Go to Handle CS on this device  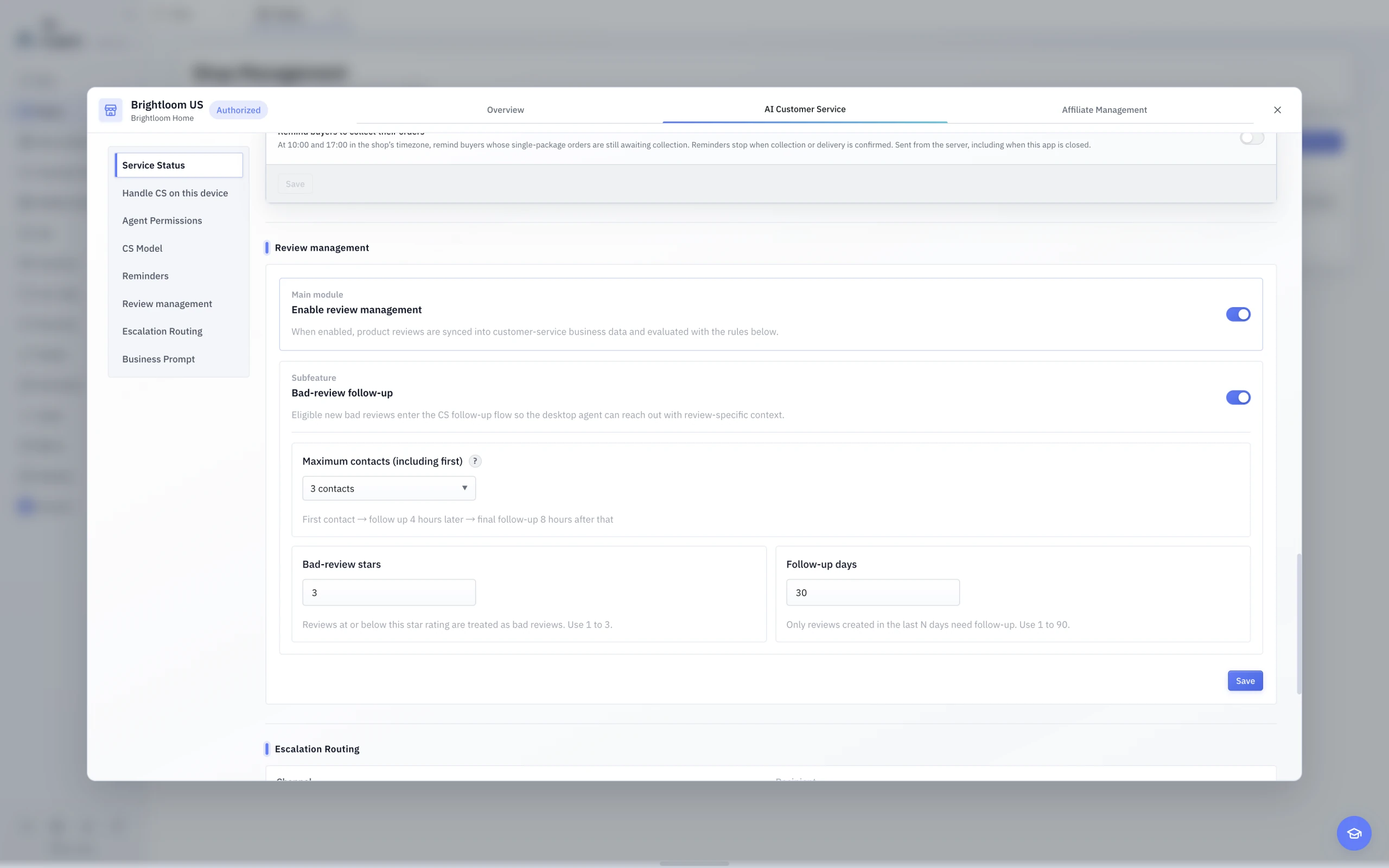[179, 193]
